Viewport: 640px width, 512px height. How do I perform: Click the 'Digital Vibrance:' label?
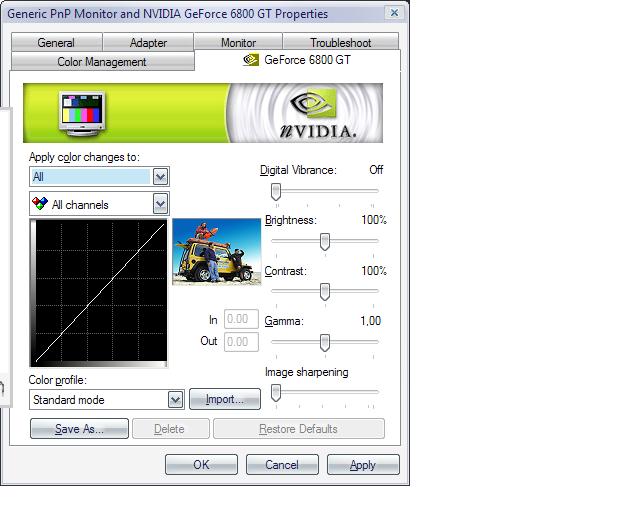[x=298, y=170]
